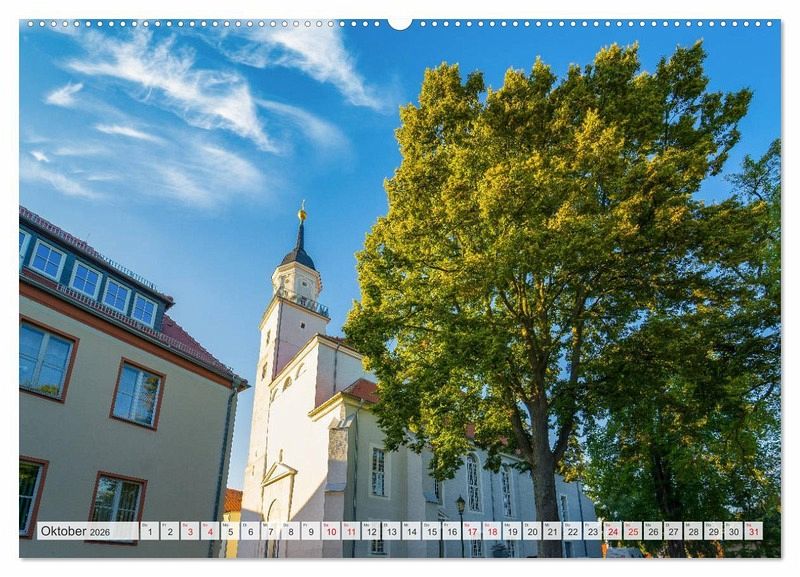Select red date 17 on the strip

click(x=471, y=531)
